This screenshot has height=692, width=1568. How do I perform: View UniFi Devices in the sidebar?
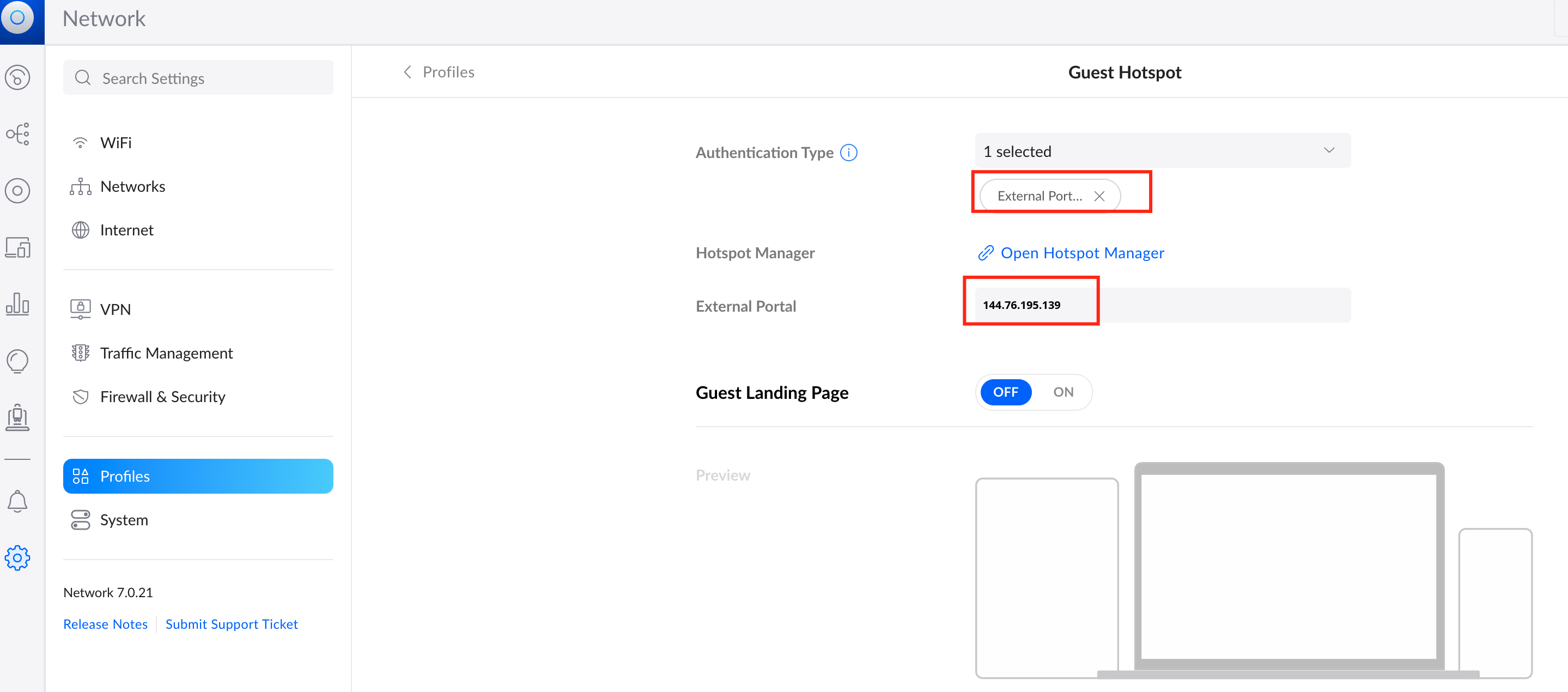click(17, 190)
